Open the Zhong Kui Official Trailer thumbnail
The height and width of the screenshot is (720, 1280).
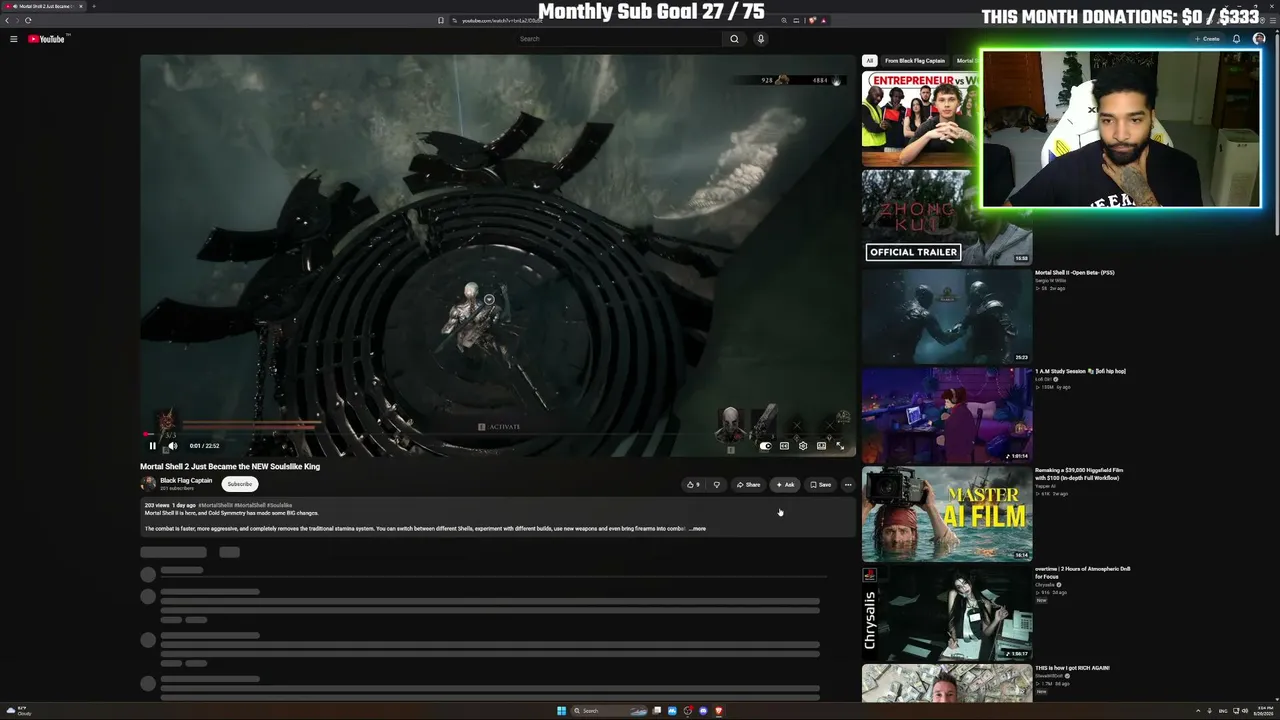[x=947, y=217]
